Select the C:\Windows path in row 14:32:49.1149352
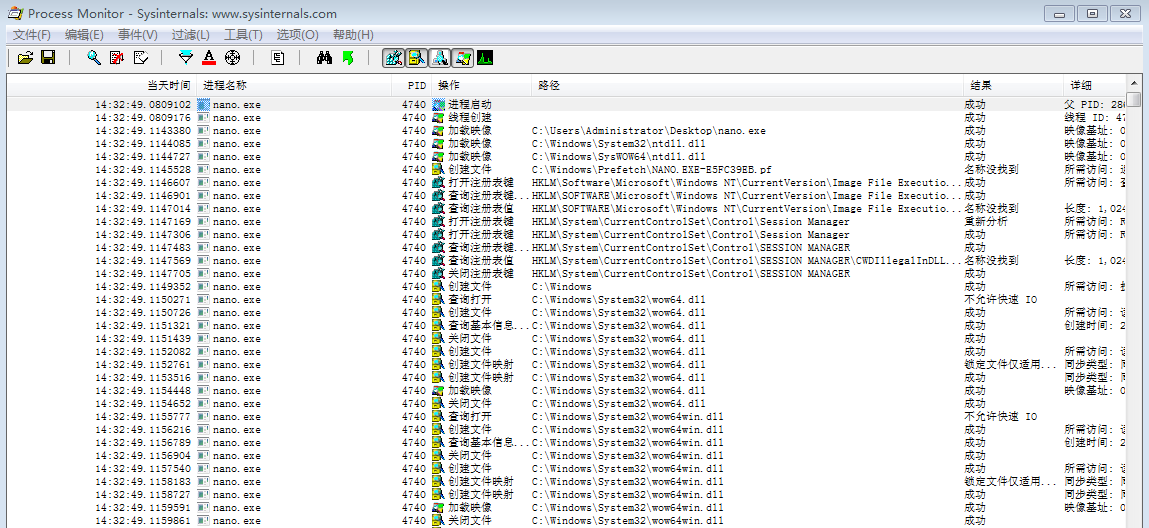 pos(561,286)
